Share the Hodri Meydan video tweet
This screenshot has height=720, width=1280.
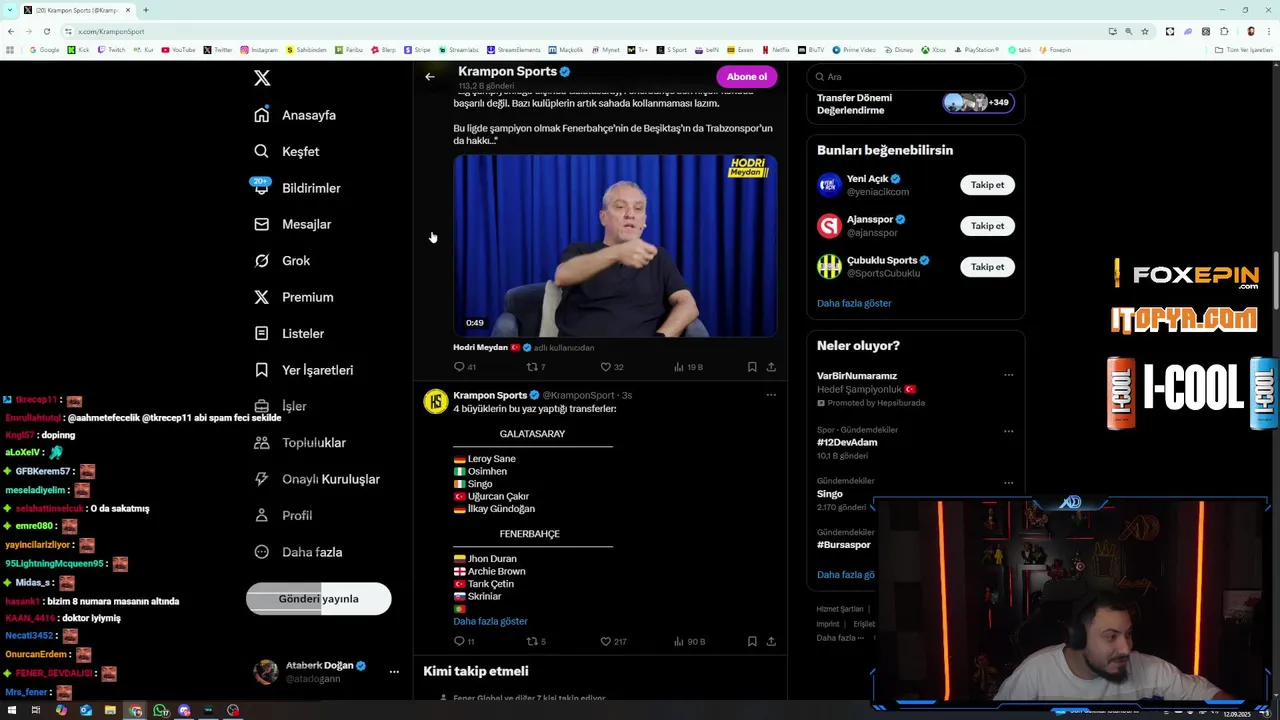click(771, 367)
